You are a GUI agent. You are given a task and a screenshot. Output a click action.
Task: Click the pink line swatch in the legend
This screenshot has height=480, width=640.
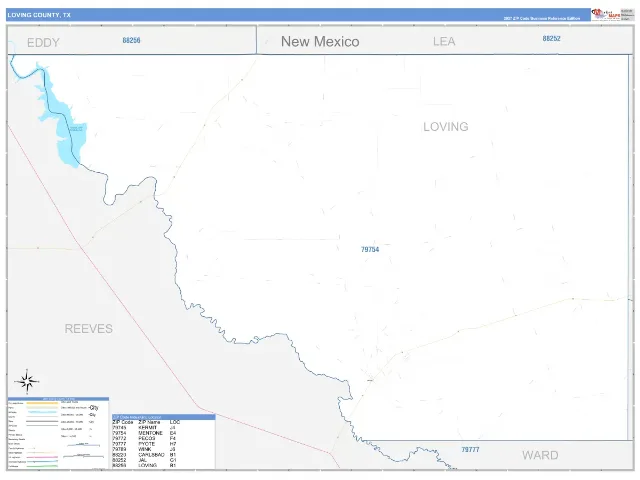42,457
